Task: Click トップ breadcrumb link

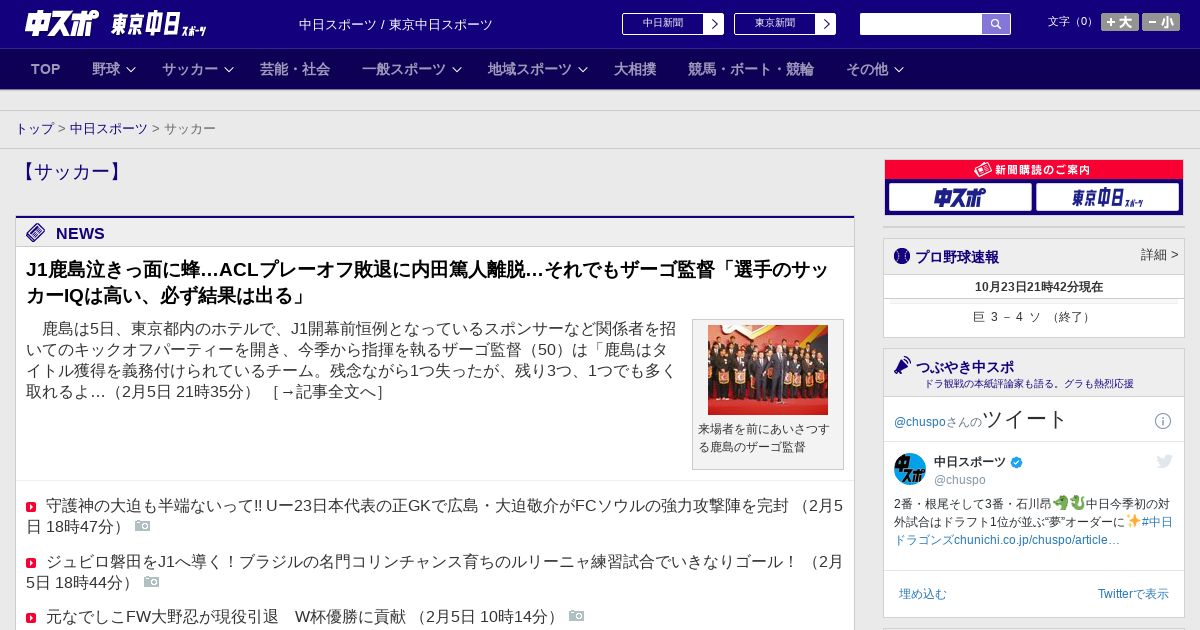Action: point(35,129)
